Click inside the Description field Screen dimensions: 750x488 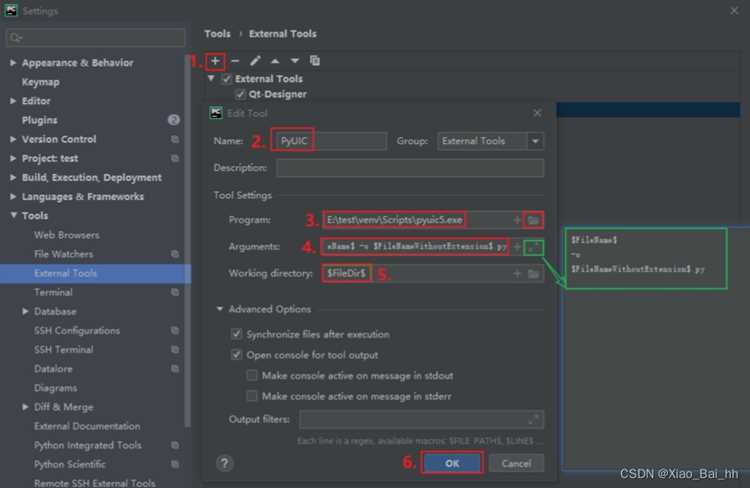[410, 168]
